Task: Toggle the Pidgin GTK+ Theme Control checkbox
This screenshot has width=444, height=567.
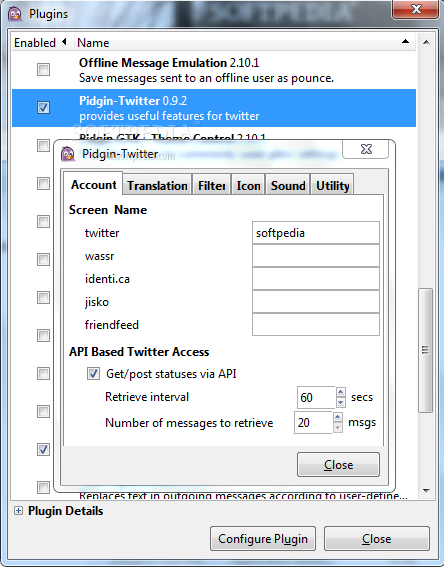Action: click(43, 145)
